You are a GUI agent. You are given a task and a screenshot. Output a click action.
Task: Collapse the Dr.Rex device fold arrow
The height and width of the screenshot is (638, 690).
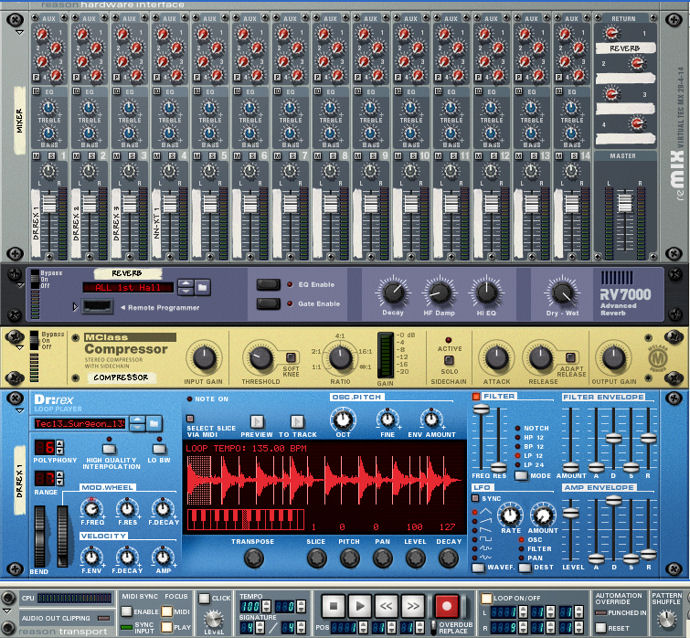click(x=19, y=411)
